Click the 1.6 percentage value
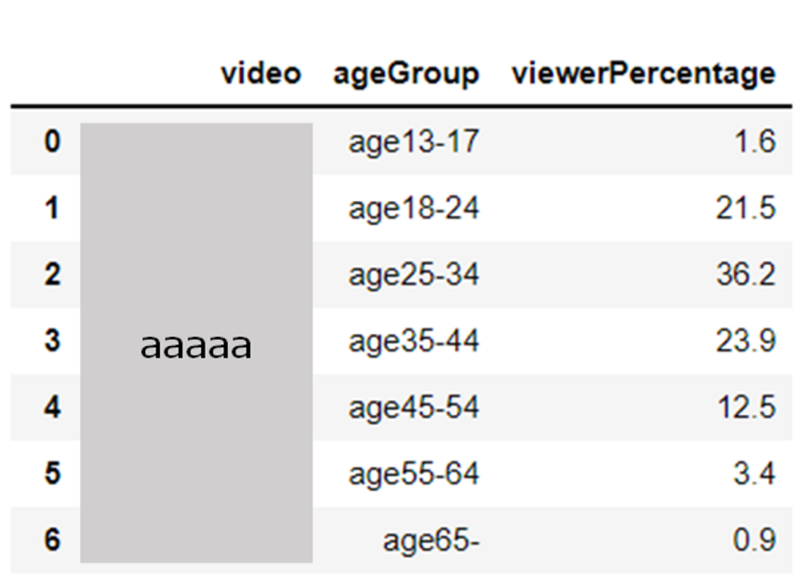Screen dimensions: 800x576 (755, 141)
